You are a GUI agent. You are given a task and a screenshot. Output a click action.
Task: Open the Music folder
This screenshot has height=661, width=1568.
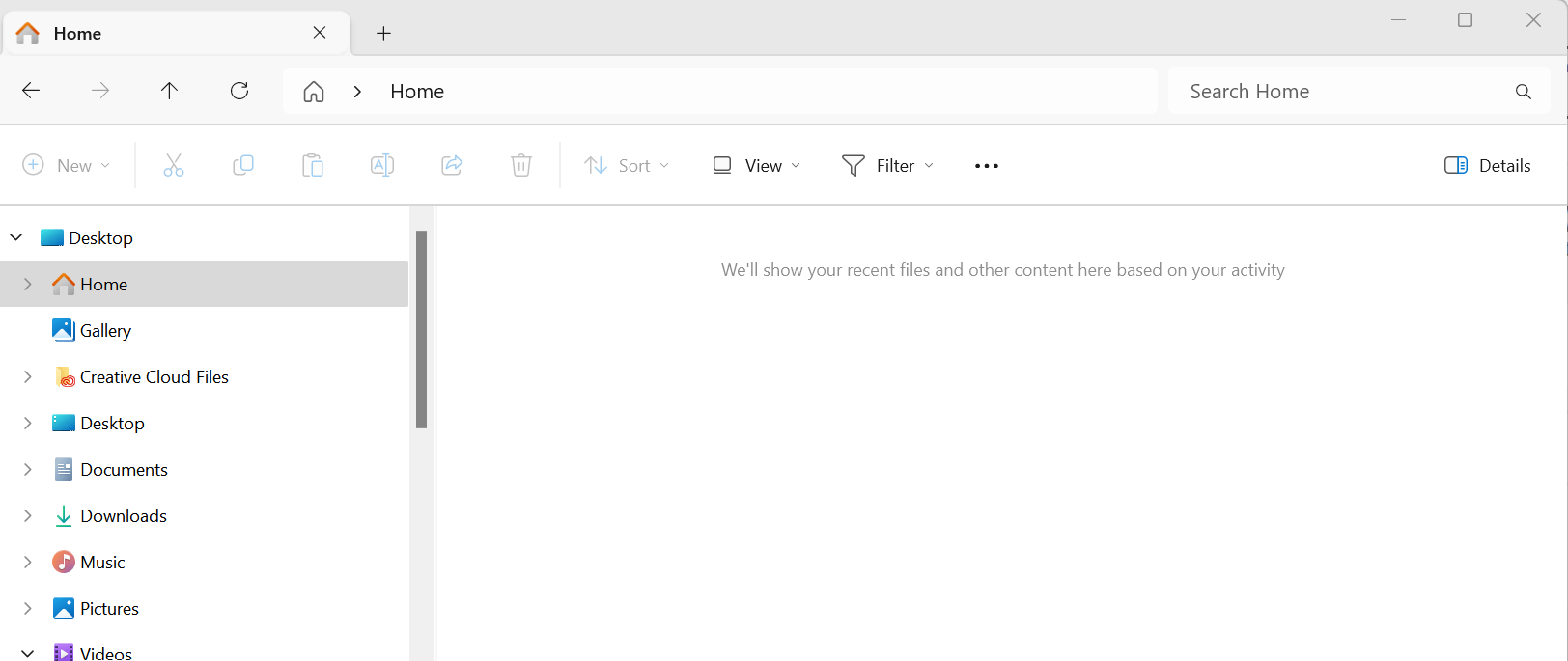pos(102,563)
